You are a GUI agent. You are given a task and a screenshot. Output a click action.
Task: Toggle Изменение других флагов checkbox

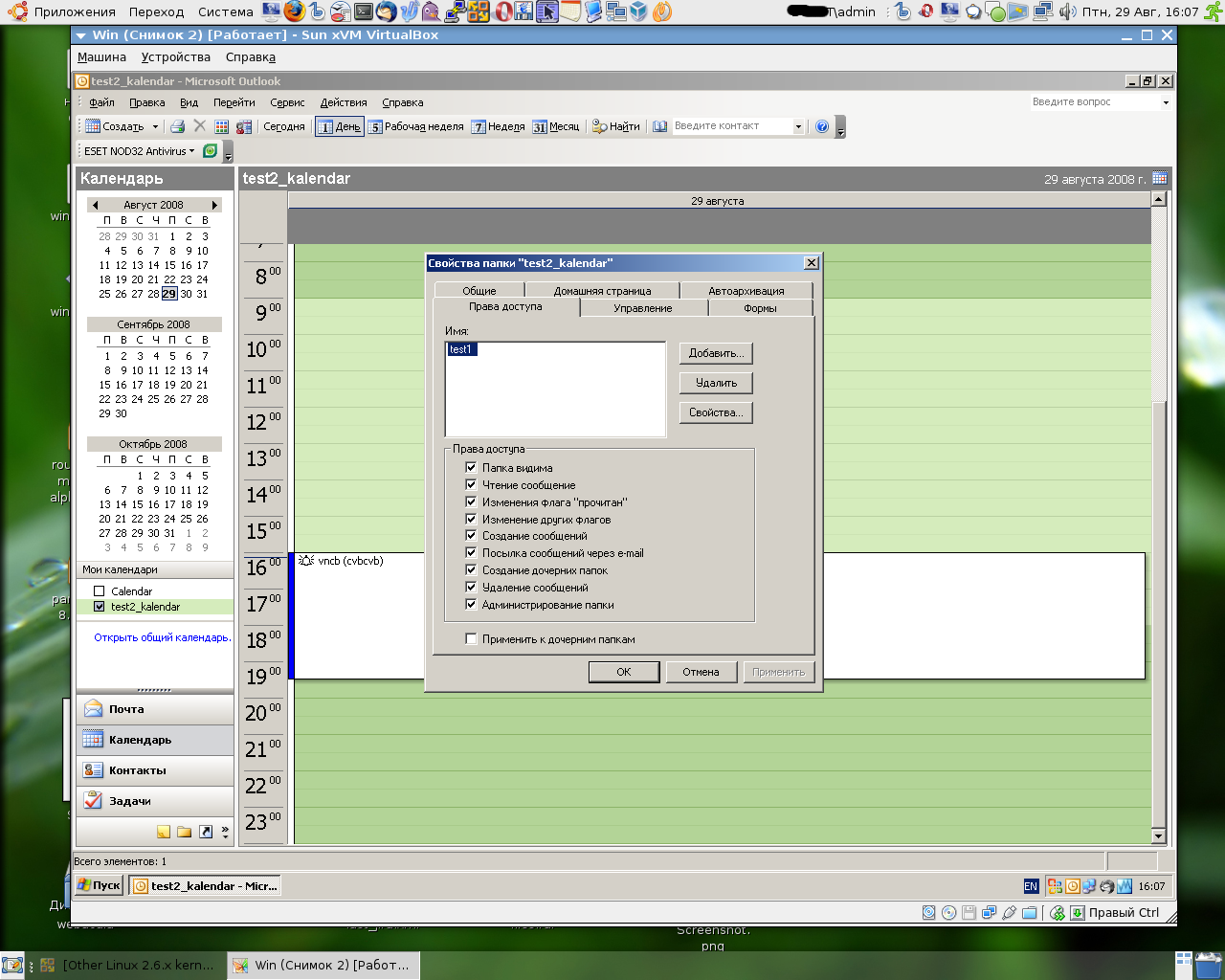click(x=471, y=519)
